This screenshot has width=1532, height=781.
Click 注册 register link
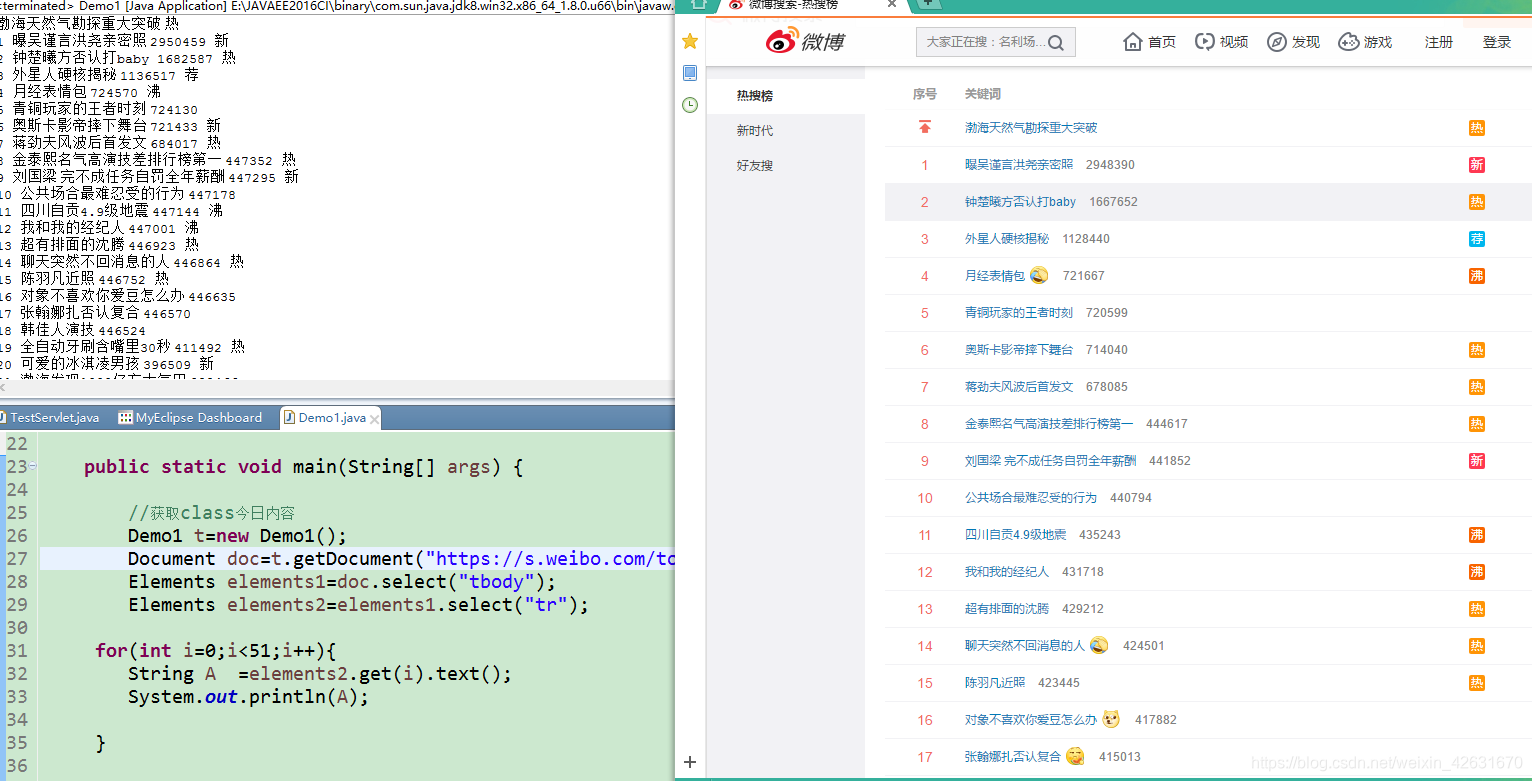[x=1439, y=42]
